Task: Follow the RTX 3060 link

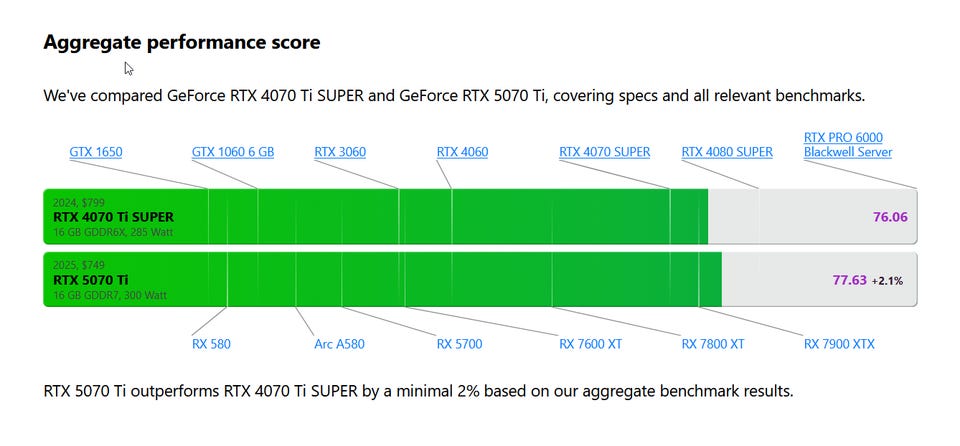Action: (340, 152)
